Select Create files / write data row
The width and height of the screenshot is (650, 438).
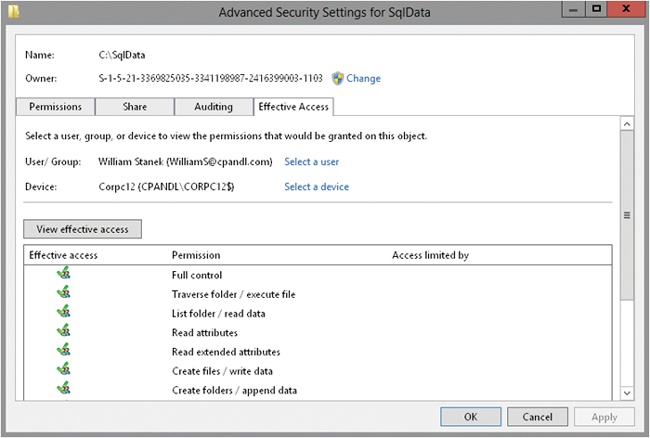[x=318, y=371]
